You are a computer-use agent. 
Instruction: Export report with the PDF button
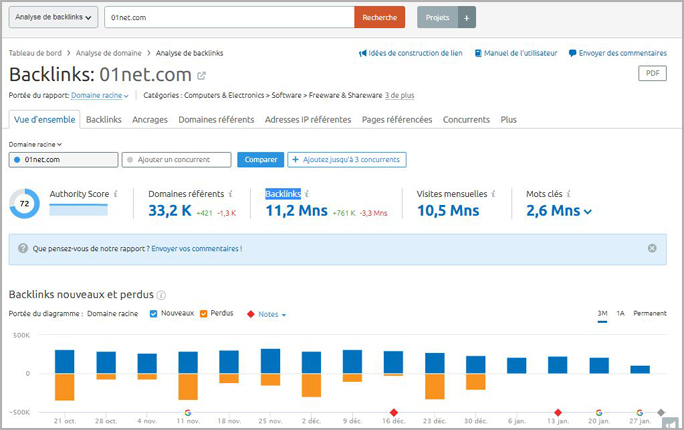point(652,73)
